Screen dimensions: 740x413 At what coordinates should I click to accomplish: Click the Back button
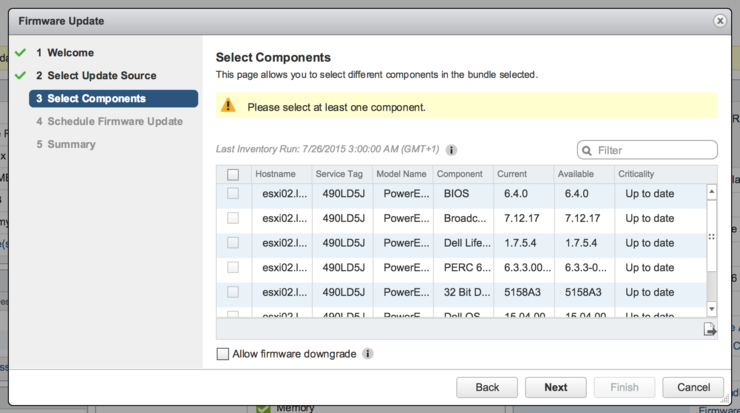tap(487, 388)
